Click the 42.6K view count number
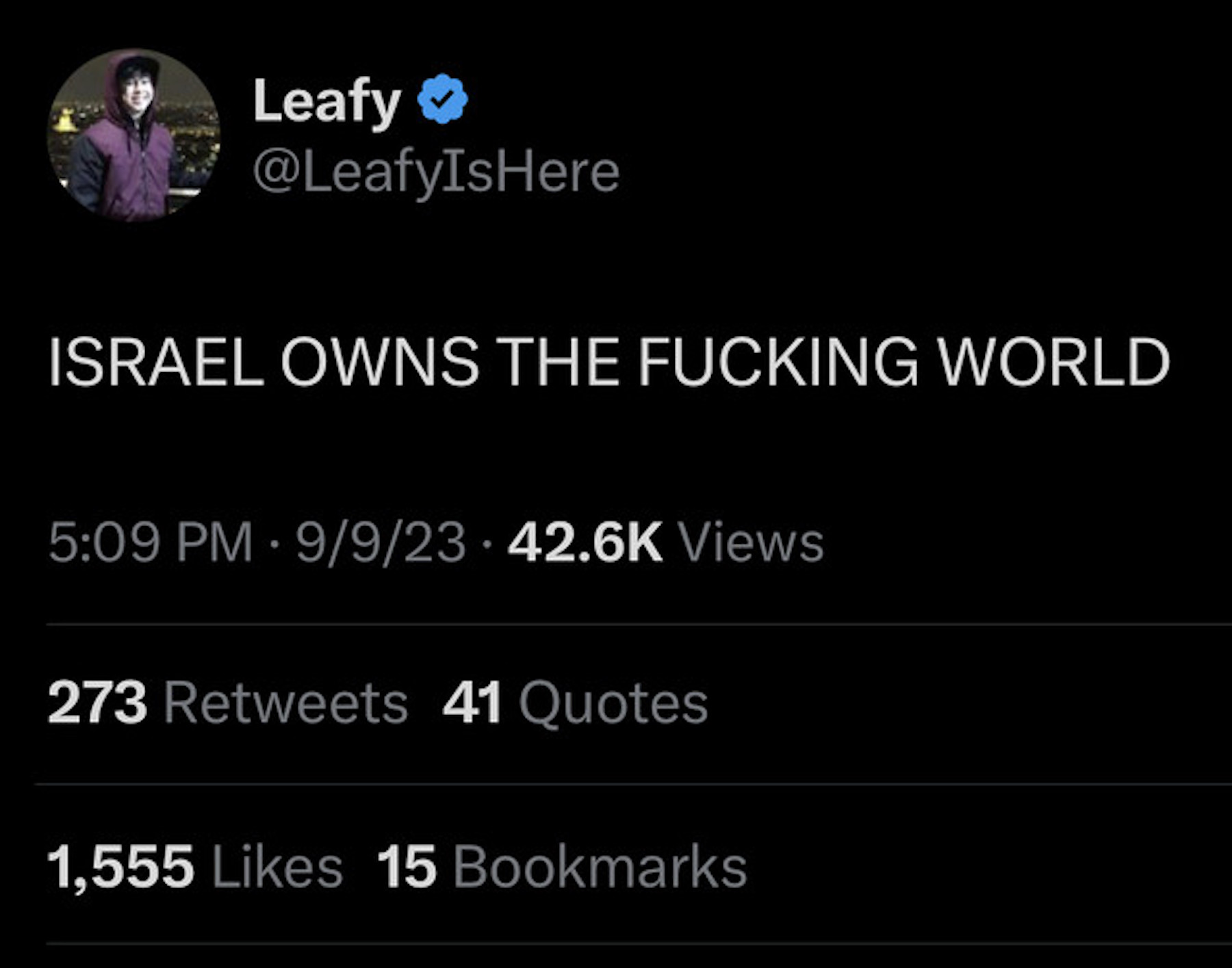This screenshot has width=1232, height=968. point(585,542)
